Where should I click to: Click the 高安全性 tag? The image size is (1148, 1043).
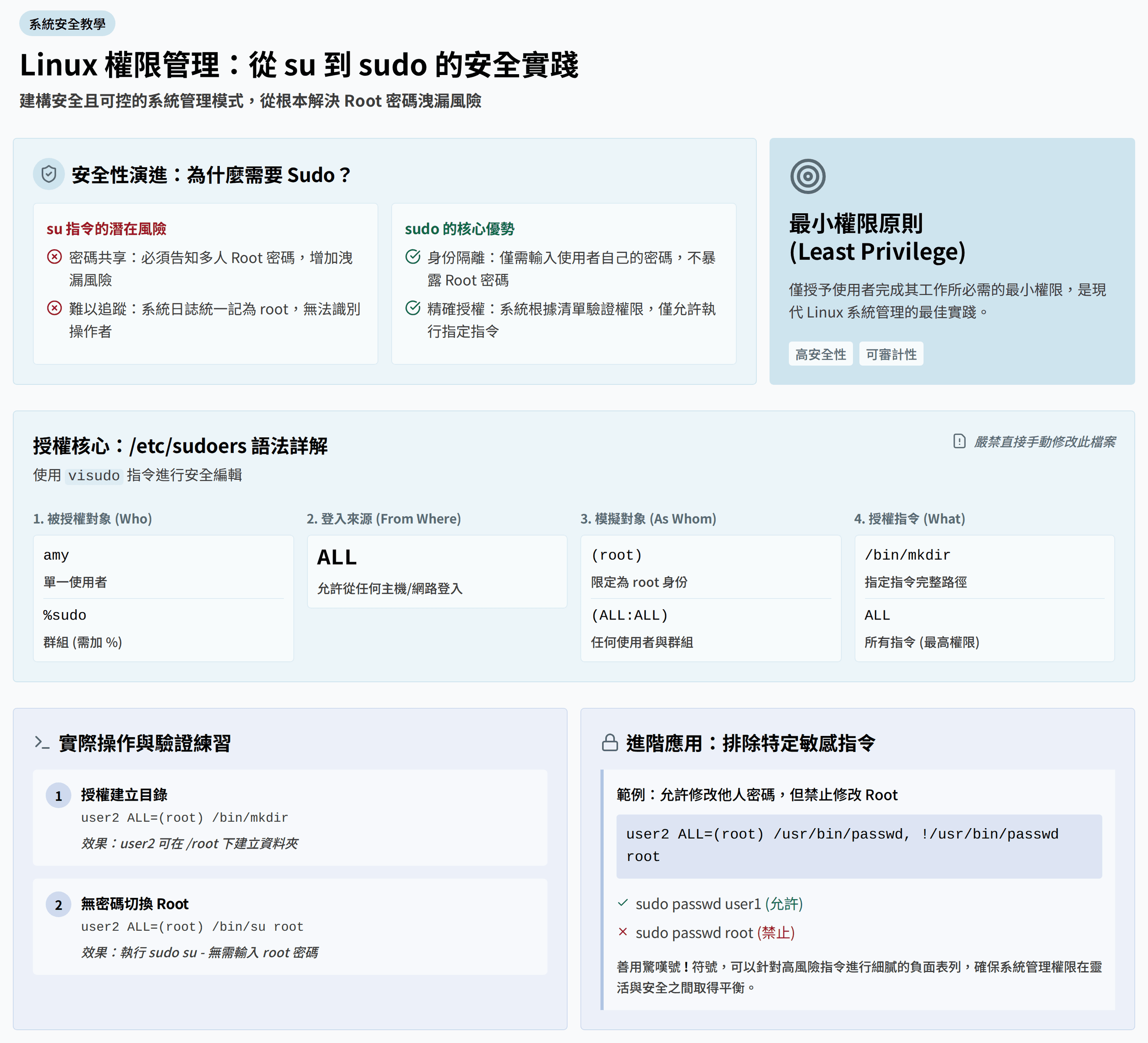pos(820,354)
